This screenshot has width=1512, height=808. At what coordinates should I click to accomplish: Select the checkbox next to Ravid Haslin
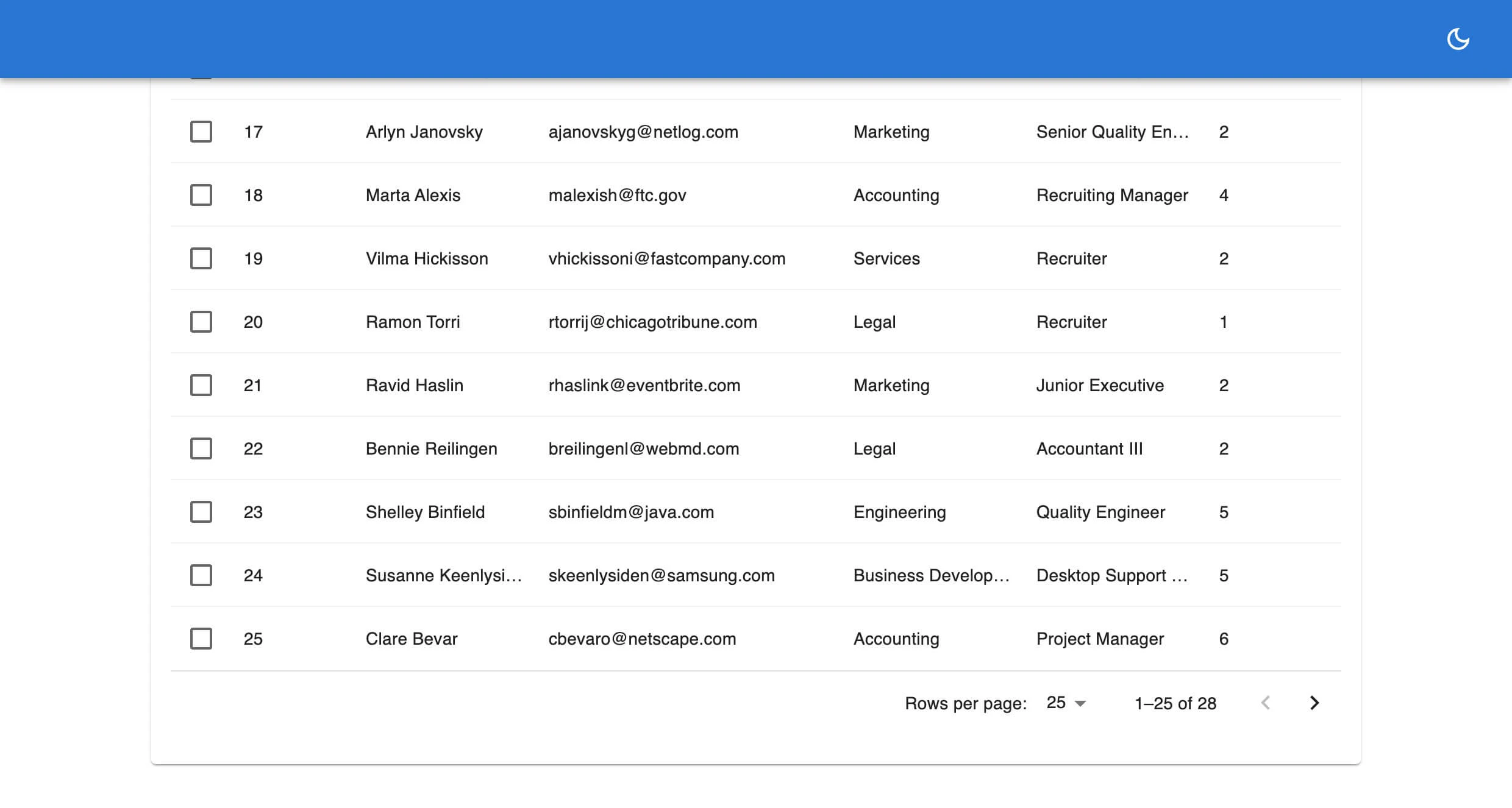click(201, 385)
